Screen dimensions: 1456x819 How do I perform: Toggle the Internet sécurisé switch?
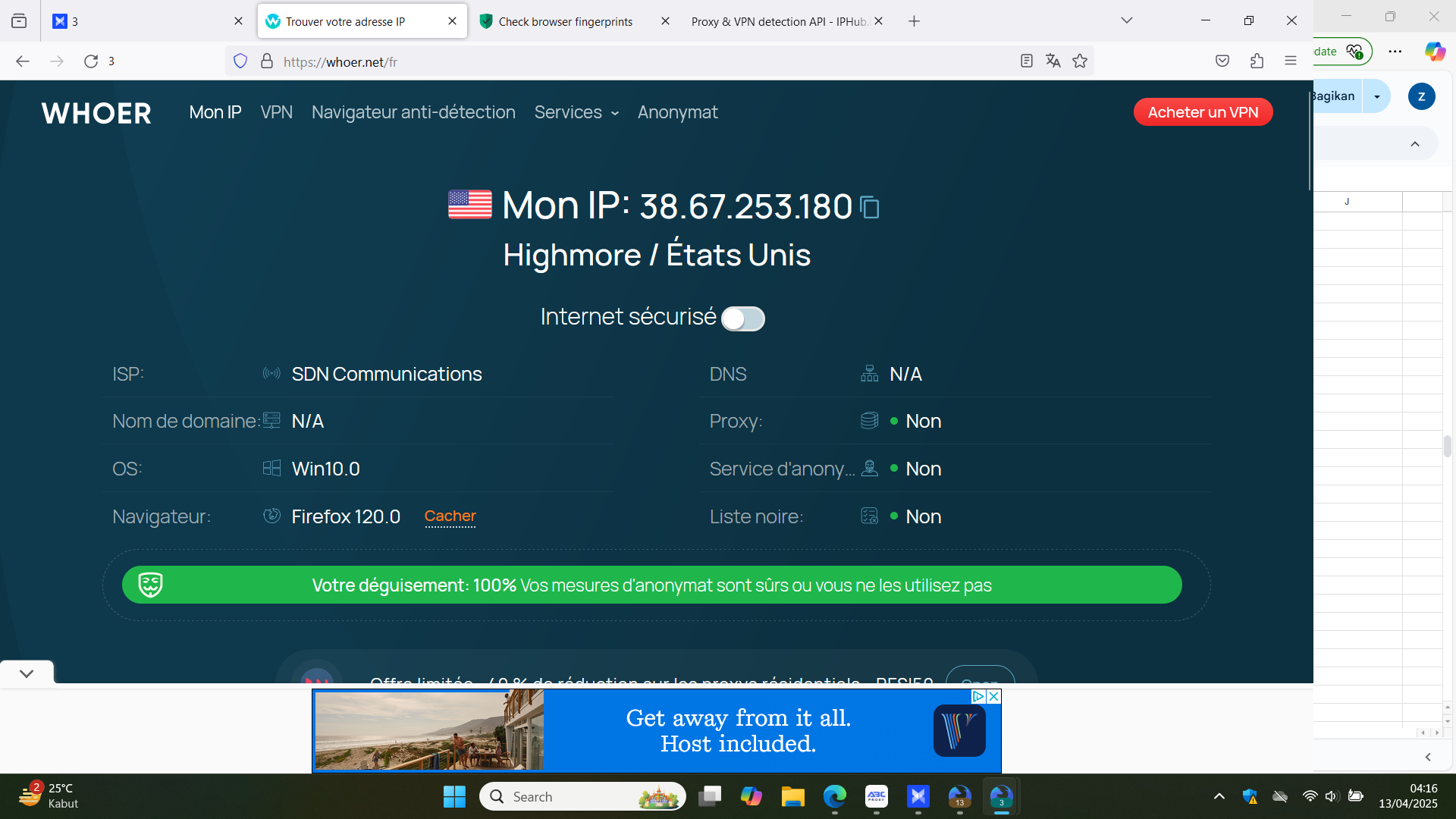point(743,318)
